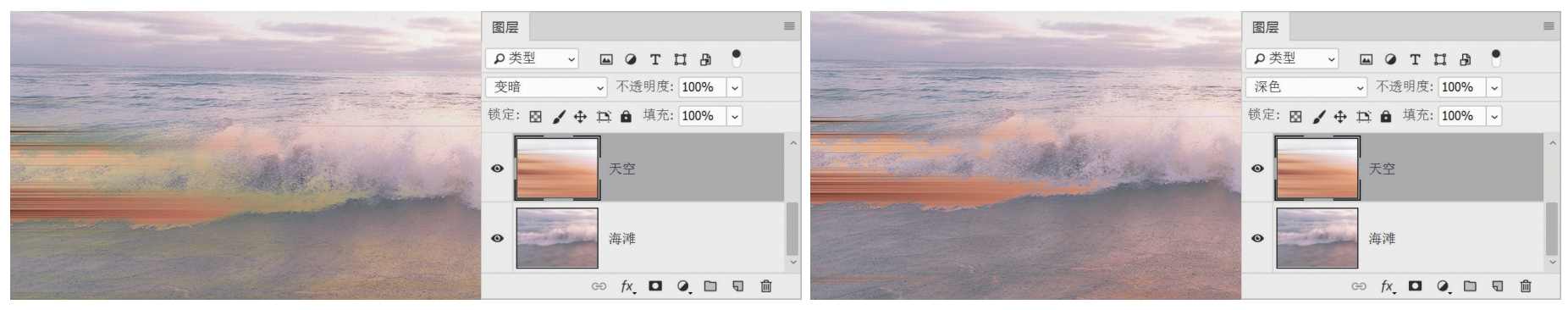Add layer mask in left panel
1568x310 pixels.
655,286
